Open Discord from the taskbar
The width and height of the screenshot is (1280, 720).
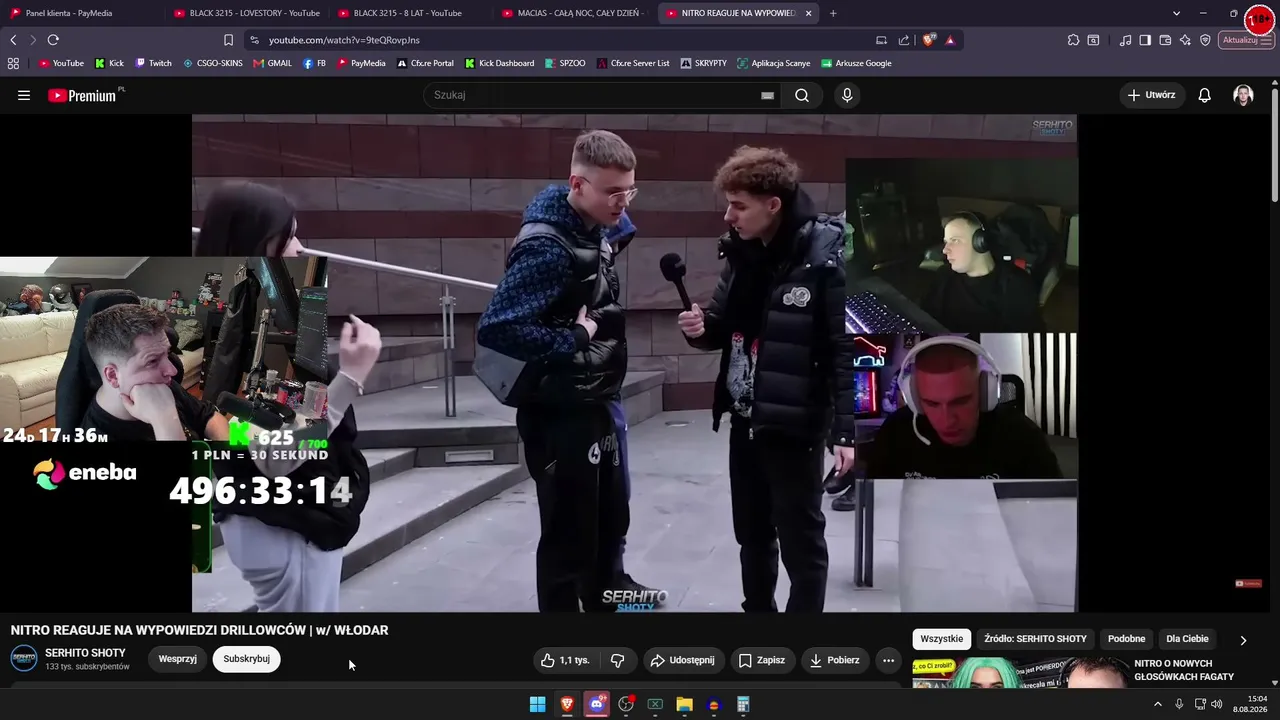[x=597, y=705]
